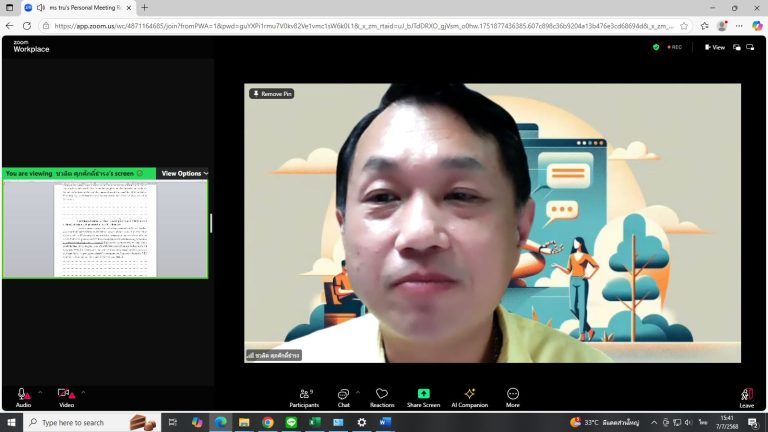The width and height of the screenshot is (768, 432).
Task: Open the Chat panel
Action: [x=343, y=398]
